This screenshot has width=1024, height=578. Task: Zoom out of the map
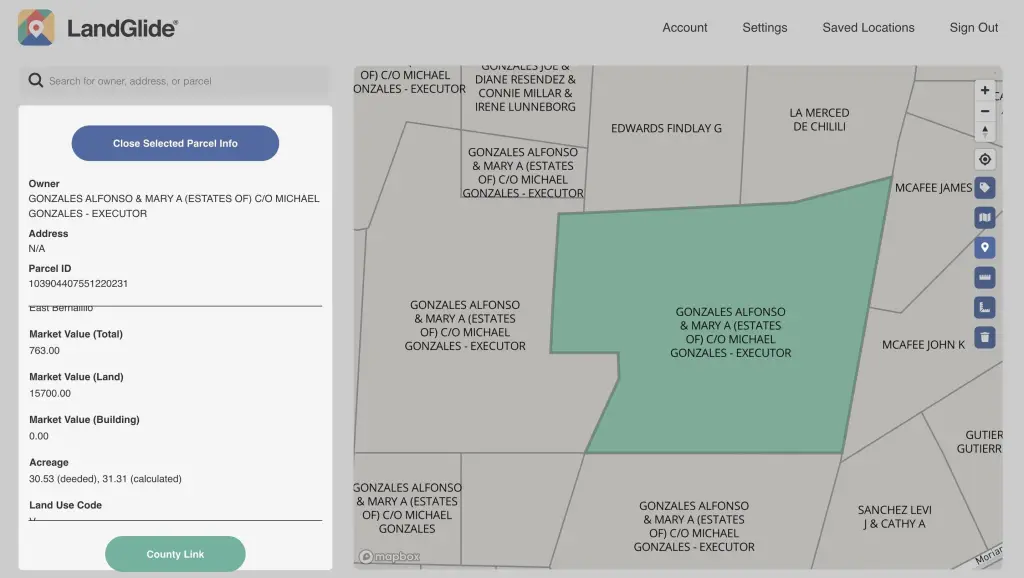click(985, 111)
